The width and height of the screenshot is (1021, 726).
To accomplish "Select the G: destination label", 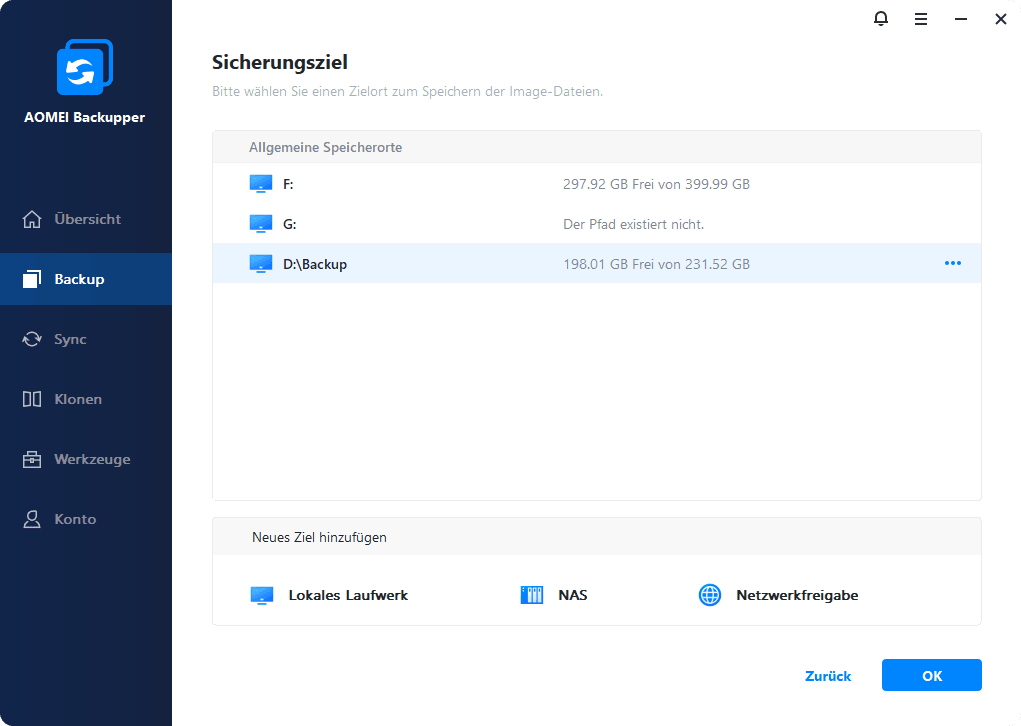I will pyautogui.click(x=290, y=224).
